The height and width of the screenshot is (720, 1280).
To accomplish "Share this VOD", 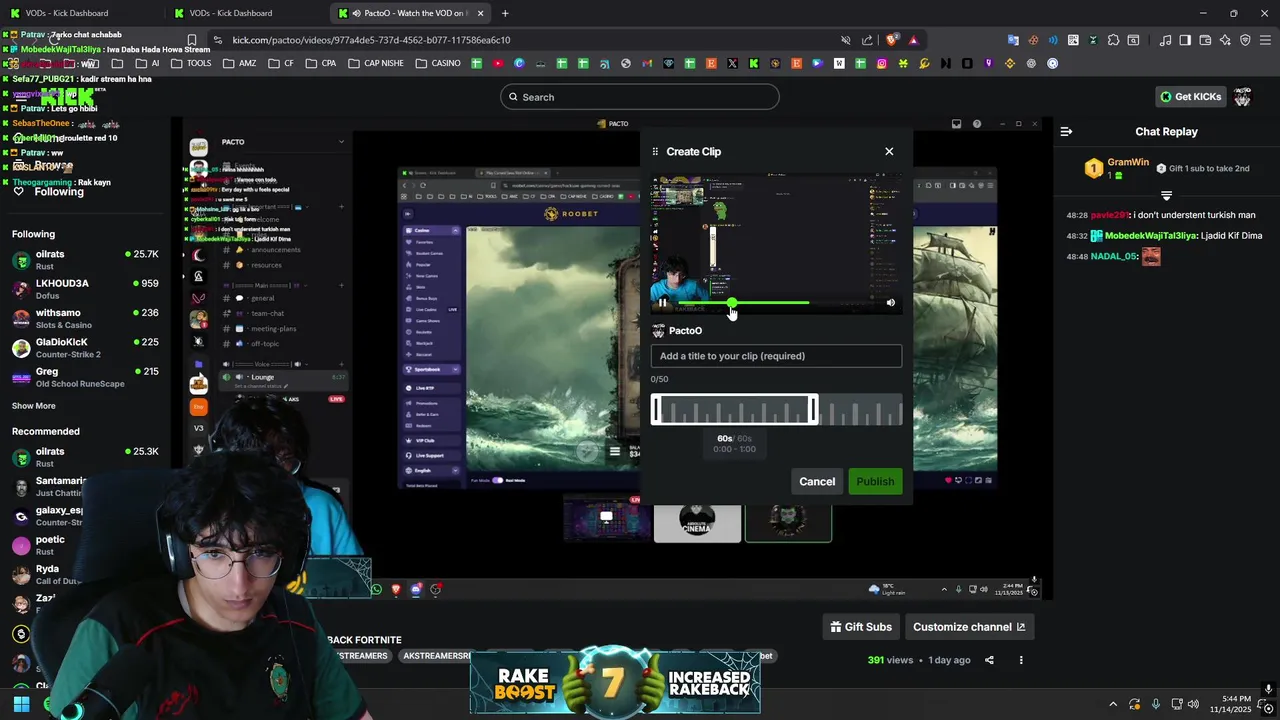I will pyautogui.click(x=989, y=660).
